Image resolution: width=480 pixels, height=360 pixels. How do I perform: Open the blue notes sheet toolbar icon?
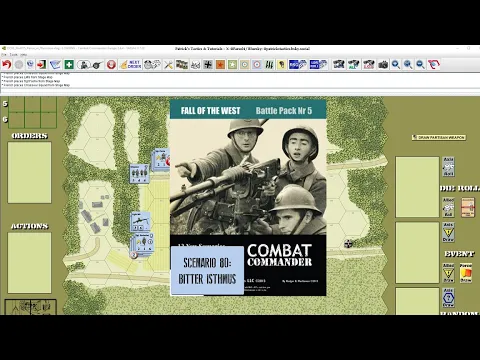coord(55,64)
